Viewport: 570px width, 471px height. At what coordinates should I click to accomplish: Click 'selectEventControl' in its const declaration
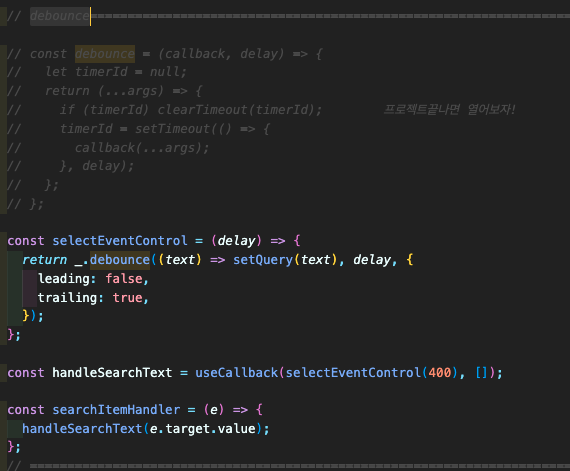click(120, 241)
